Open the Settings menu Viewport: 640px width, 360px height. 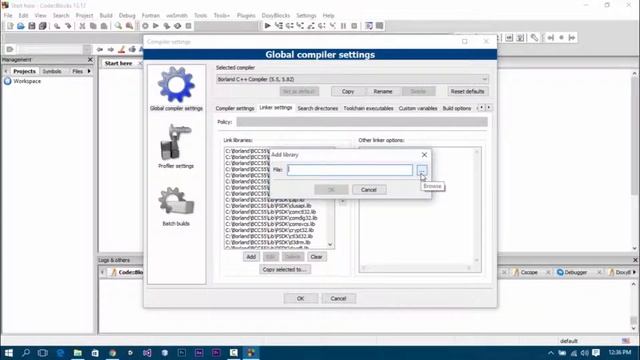point(306,16)
